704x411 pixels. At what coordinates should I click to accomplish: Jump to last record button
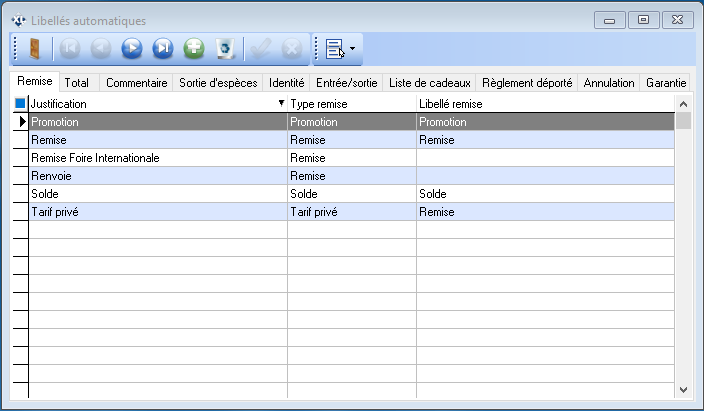pos(163,48)
